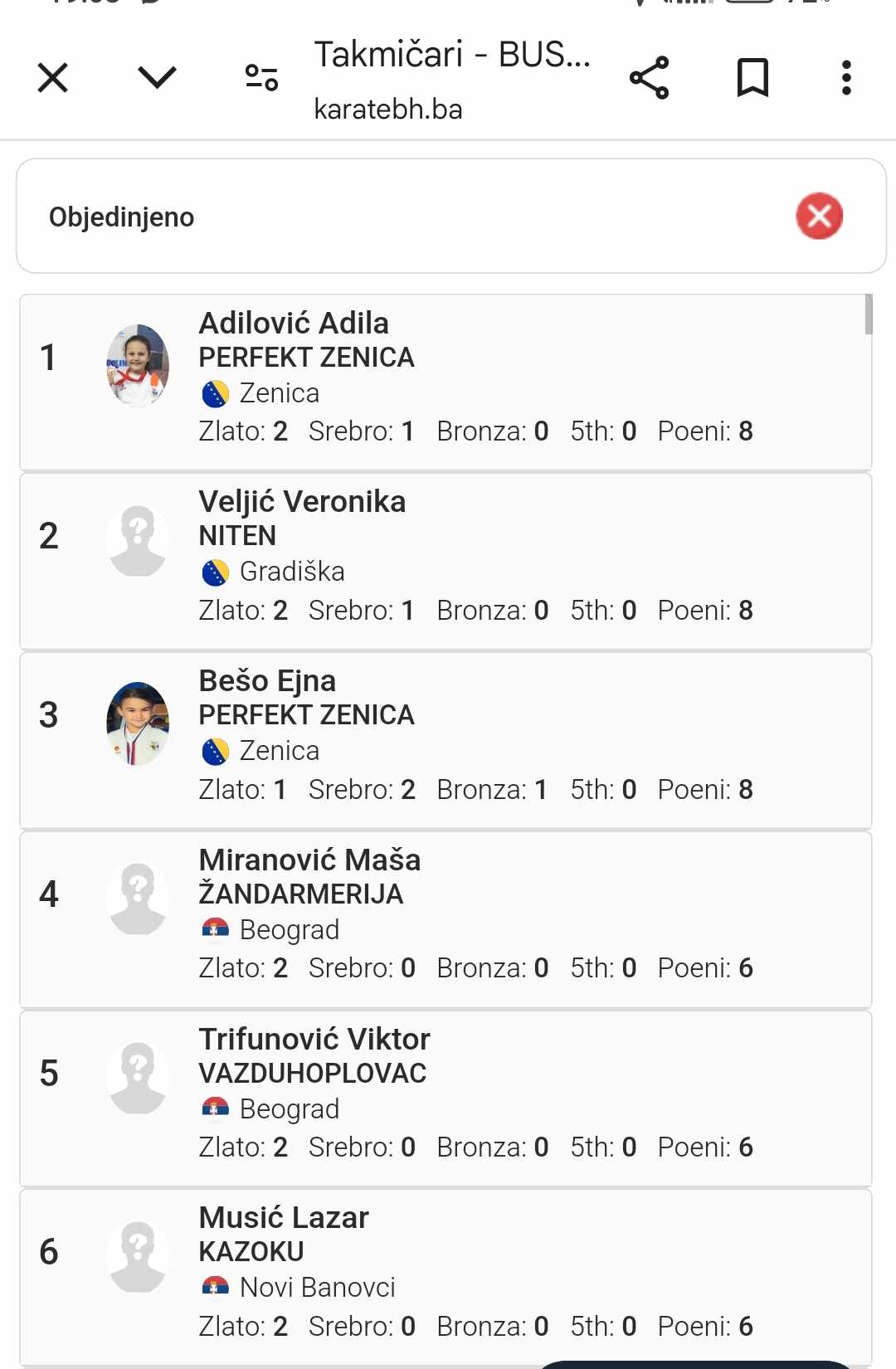Open Adilović Adila's profile photo
The height and width of the screenshot is (1369, 896).
click(x=138, y=365)
